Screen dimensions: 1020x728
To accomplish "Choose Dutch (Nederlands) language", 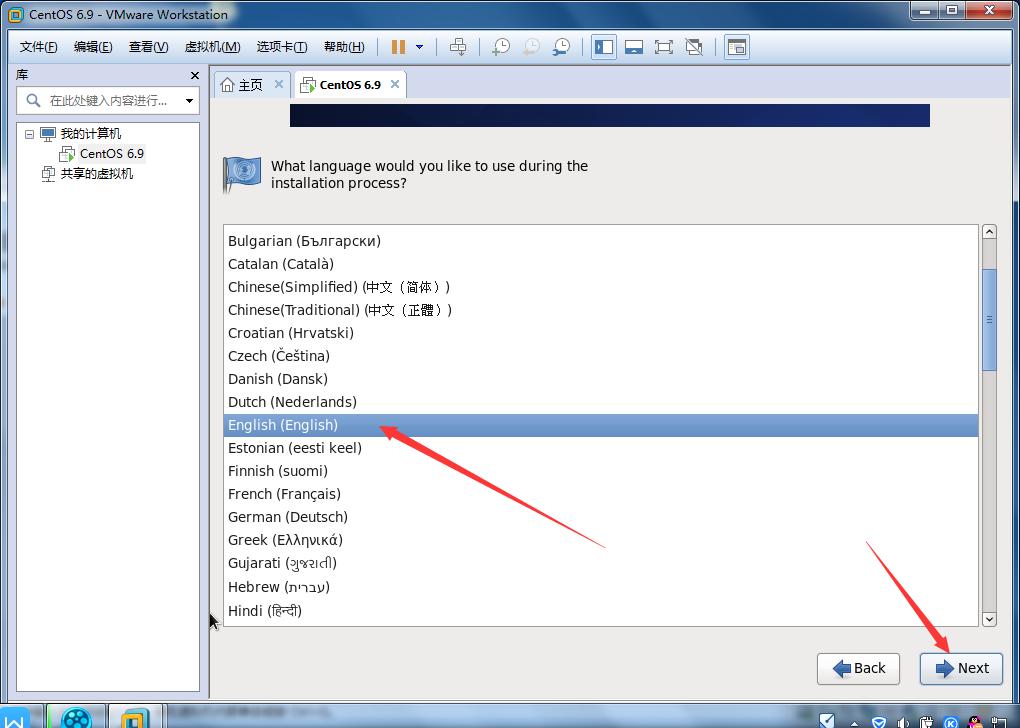I will [x=600, y=402].
